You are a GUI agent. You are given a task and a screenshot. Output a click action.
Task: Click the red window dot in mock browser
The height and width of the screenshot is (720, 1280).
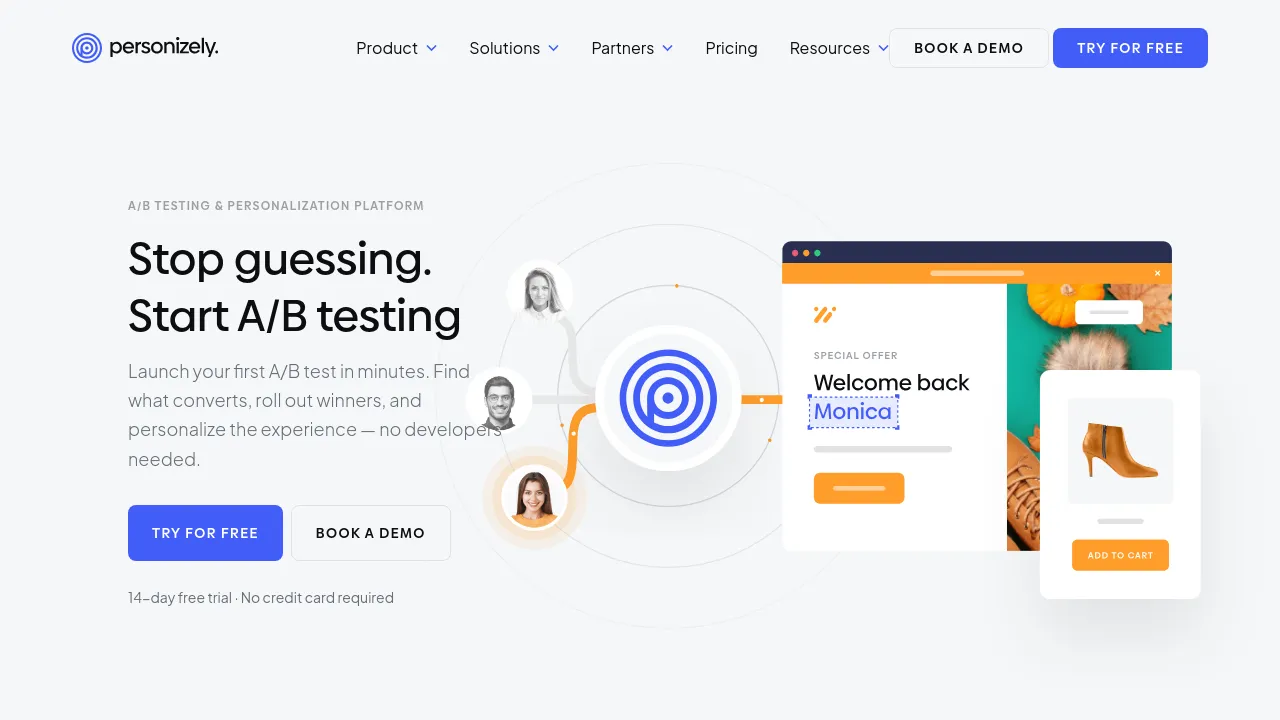pos(795,253)
